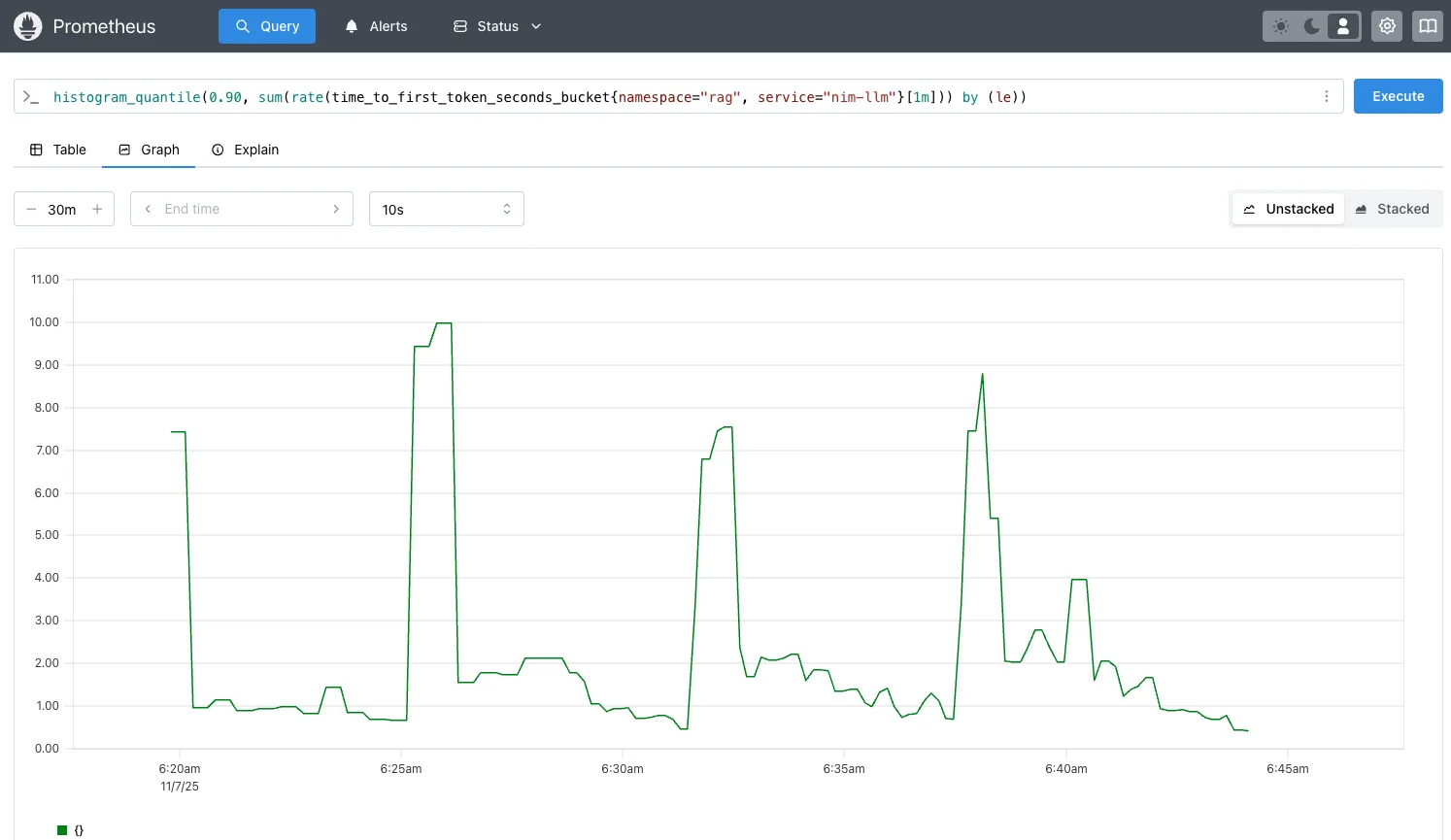Image resolution: width=1451 pixels, height=840 pixels.
Task: Keep graph in Unstacked mode
Action: 1288,209
